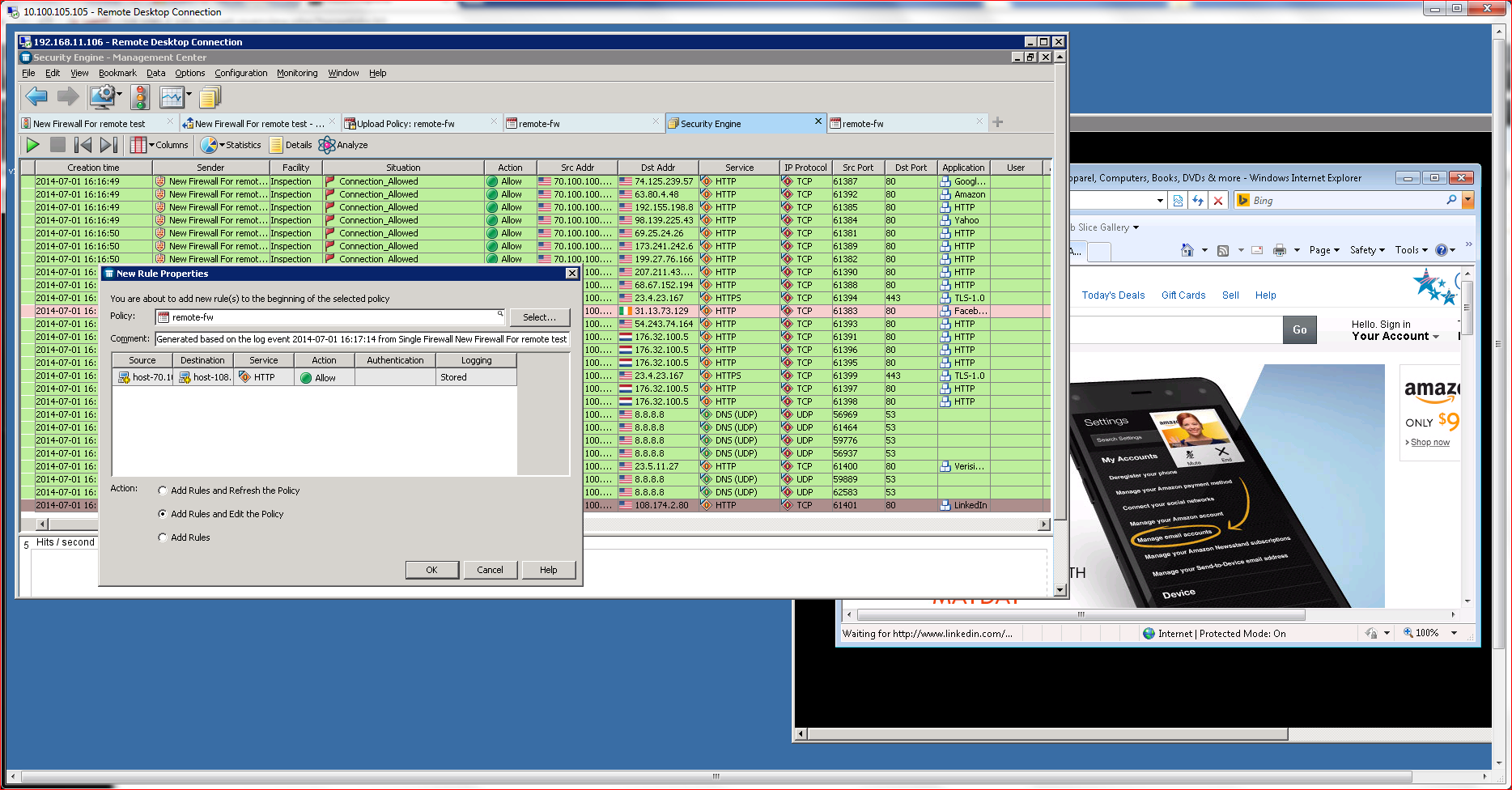Expand the Columns dropdown arrow
1512x790 pixels.
click(151, 145)
